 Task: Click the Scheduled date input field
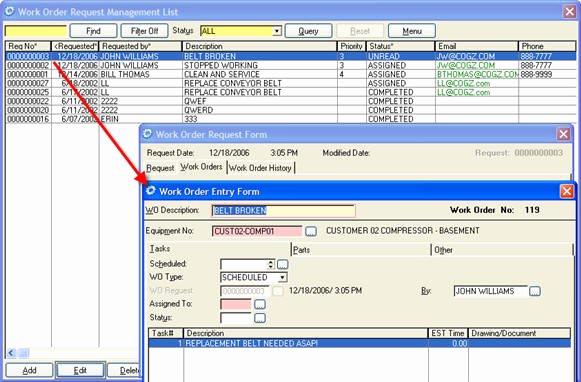click(x=244, y=264)
